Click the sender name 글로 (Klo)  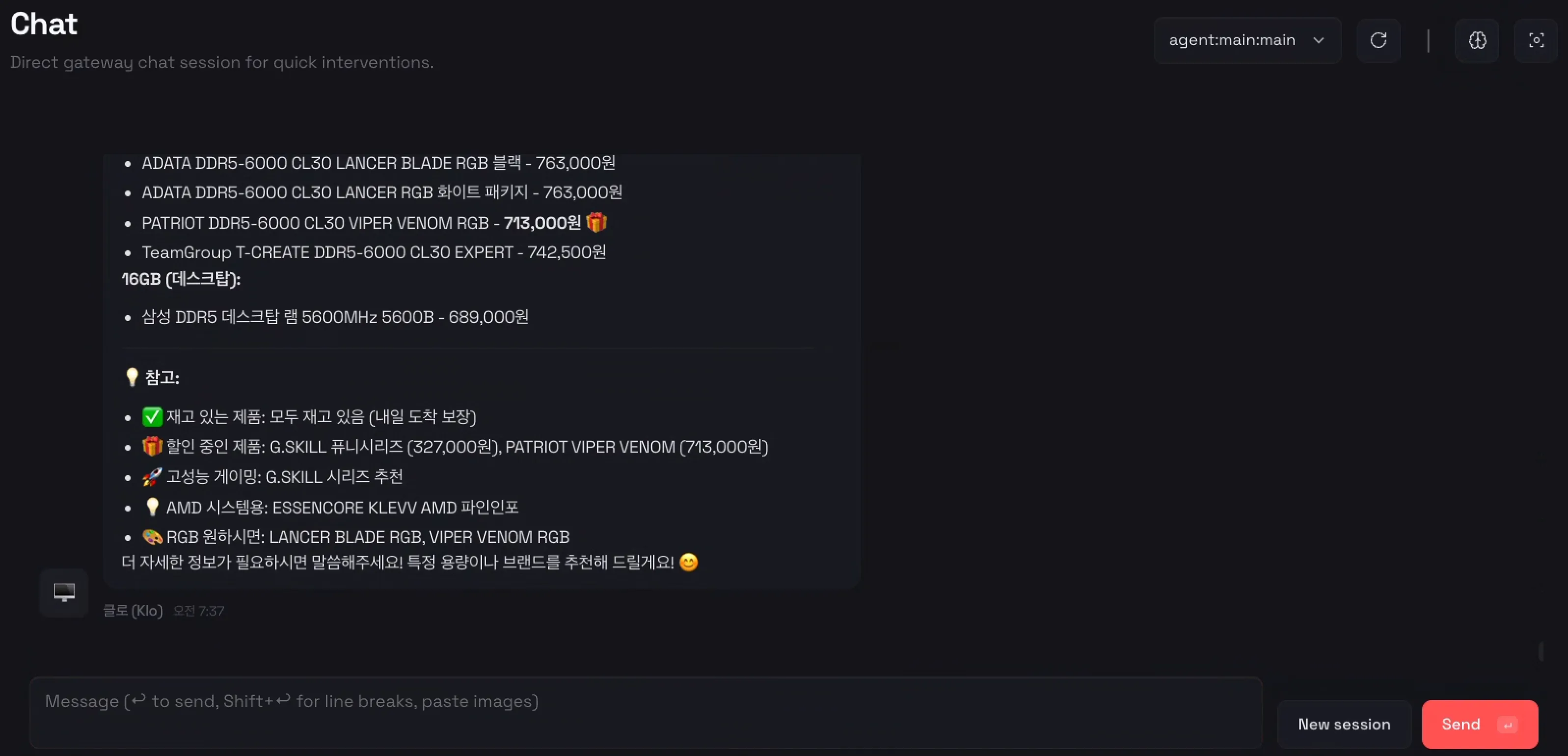tap(132, 611)
